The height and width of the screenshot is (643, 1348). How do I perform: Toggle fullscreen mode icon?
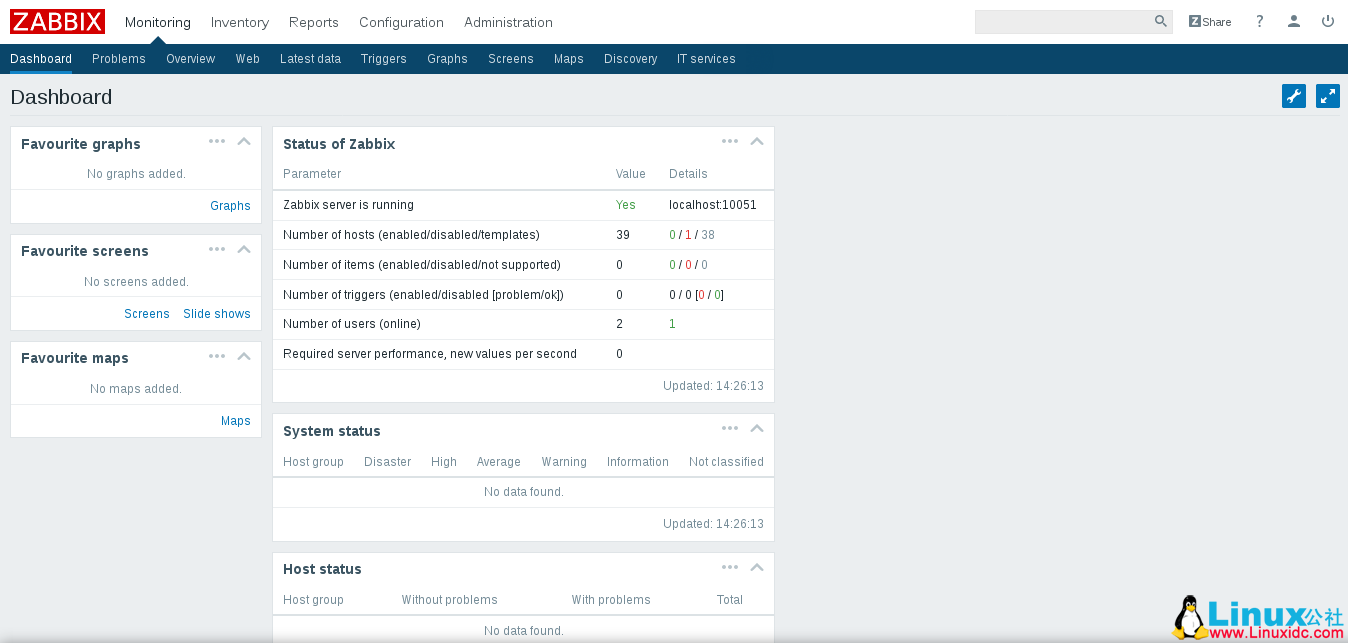1328,96
